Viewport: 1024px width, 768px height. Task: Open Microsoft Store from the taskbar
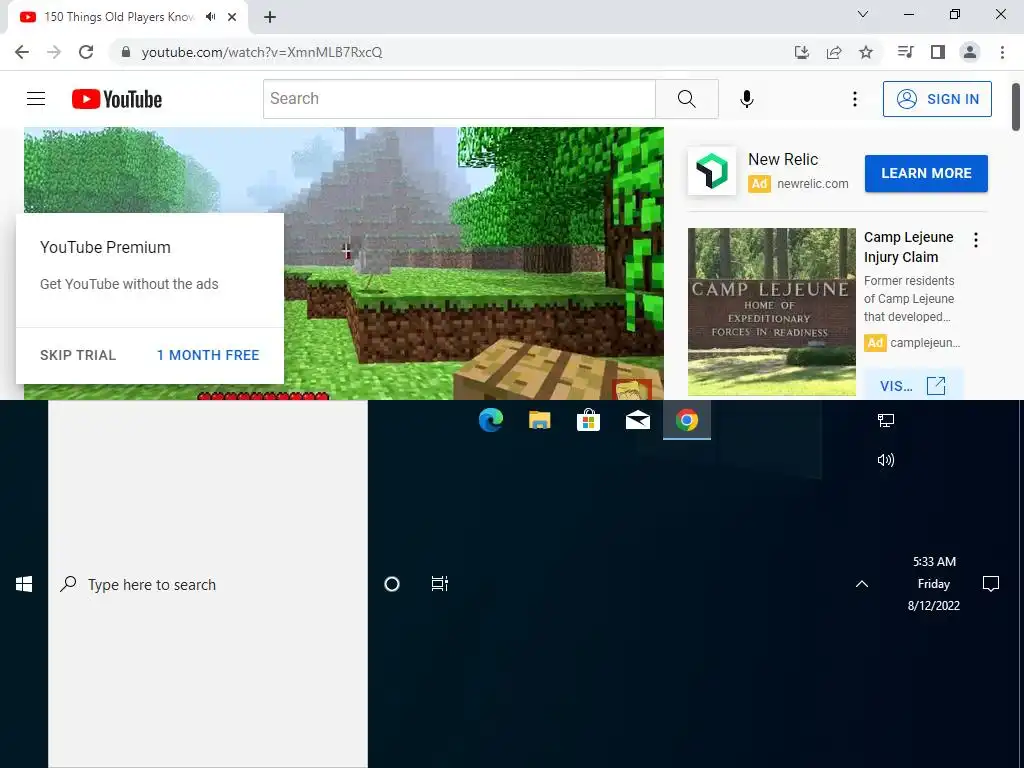pyautogui.click(x=588, y=420)
